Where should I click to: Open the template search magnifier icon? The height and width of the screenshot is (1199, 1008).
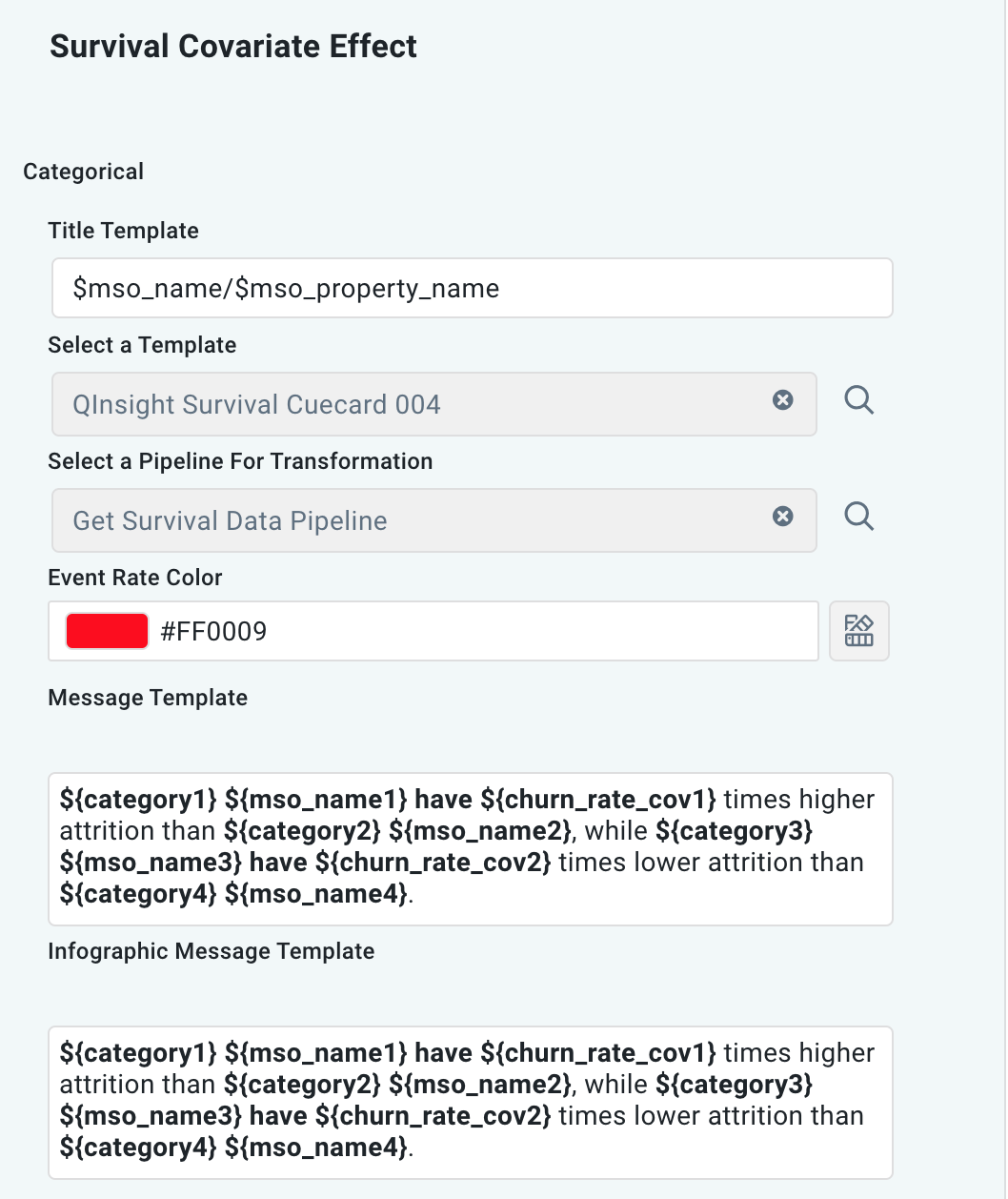click(x=858, y=400)
